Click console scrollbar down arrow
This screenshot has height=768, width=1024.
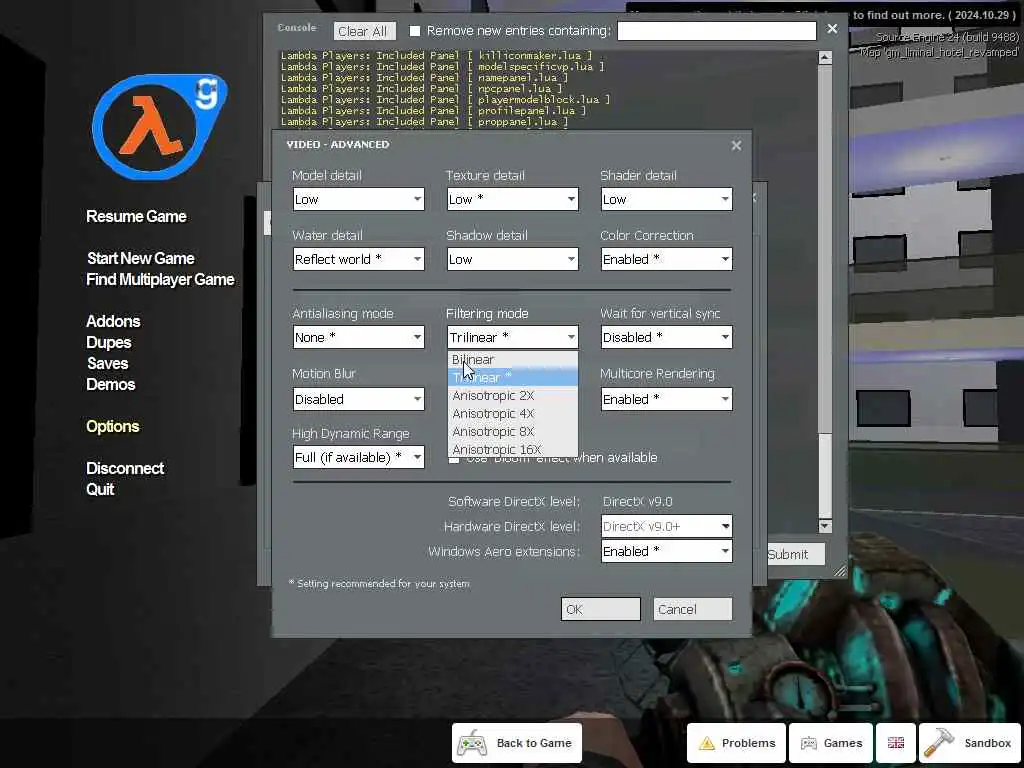point(825,526)
